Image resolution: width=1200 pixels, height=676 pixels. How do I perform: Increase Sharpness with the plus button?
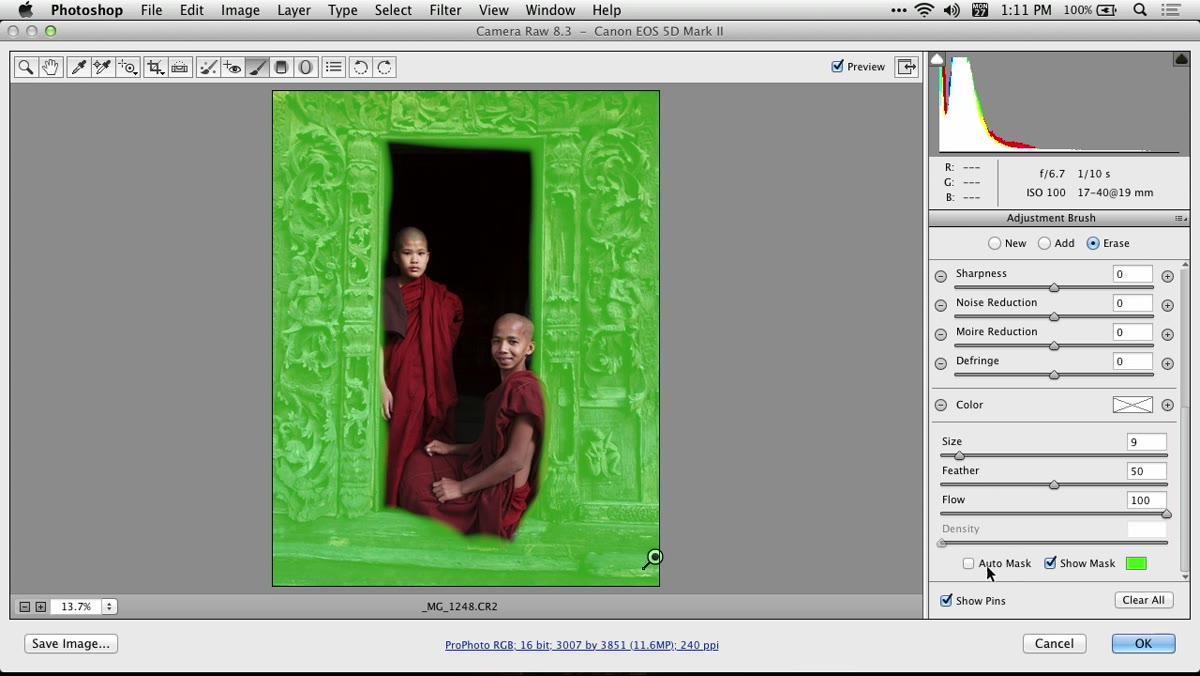(x=1167, y=276)
